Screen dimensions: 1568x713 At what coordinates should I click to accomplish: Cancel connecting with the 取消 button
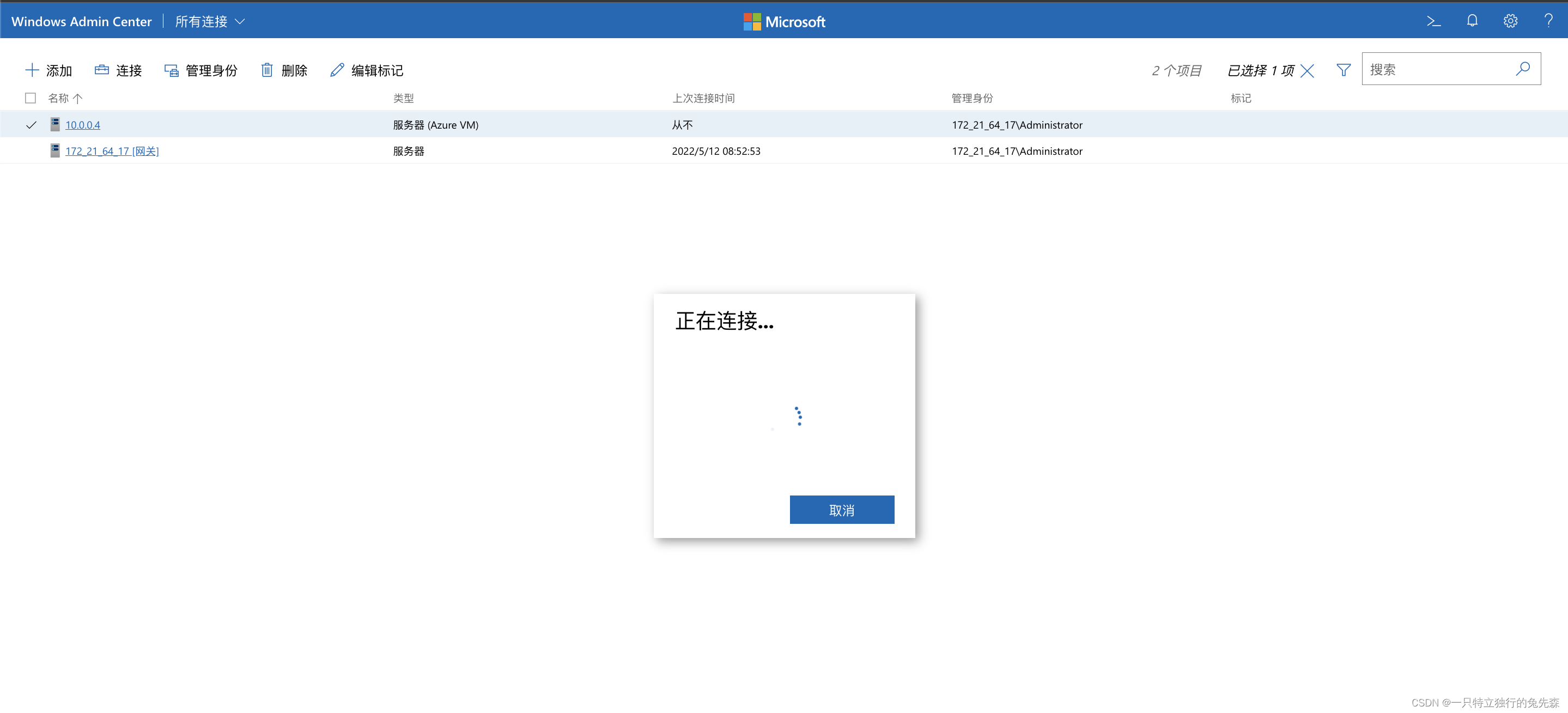(842, 510)
